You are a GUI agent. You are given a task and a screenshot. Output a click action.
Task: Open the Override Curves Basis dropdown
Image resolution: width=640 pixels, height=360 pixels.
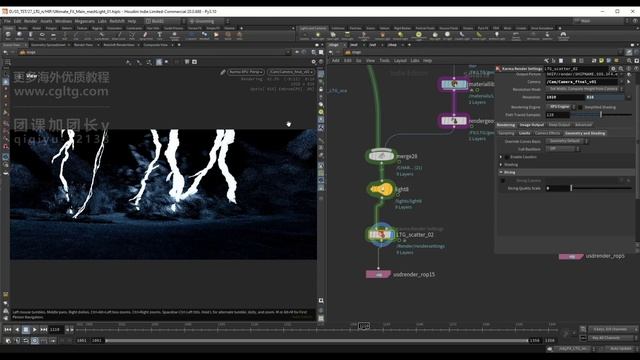click(567, 141)
